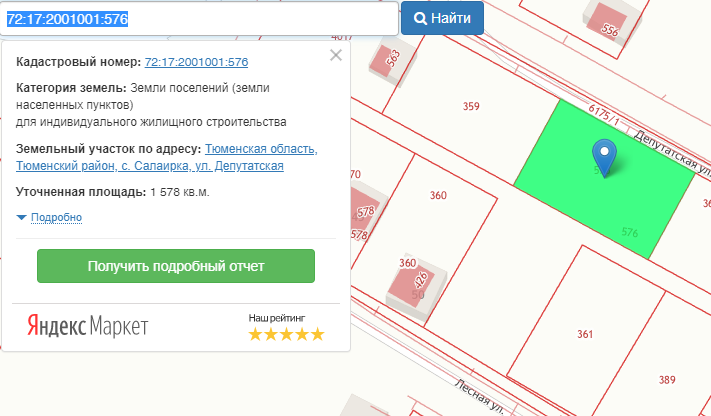This screenshot has width=711, height=416.
Task: Click parcel 361 on the map
Action: (585, 334)
